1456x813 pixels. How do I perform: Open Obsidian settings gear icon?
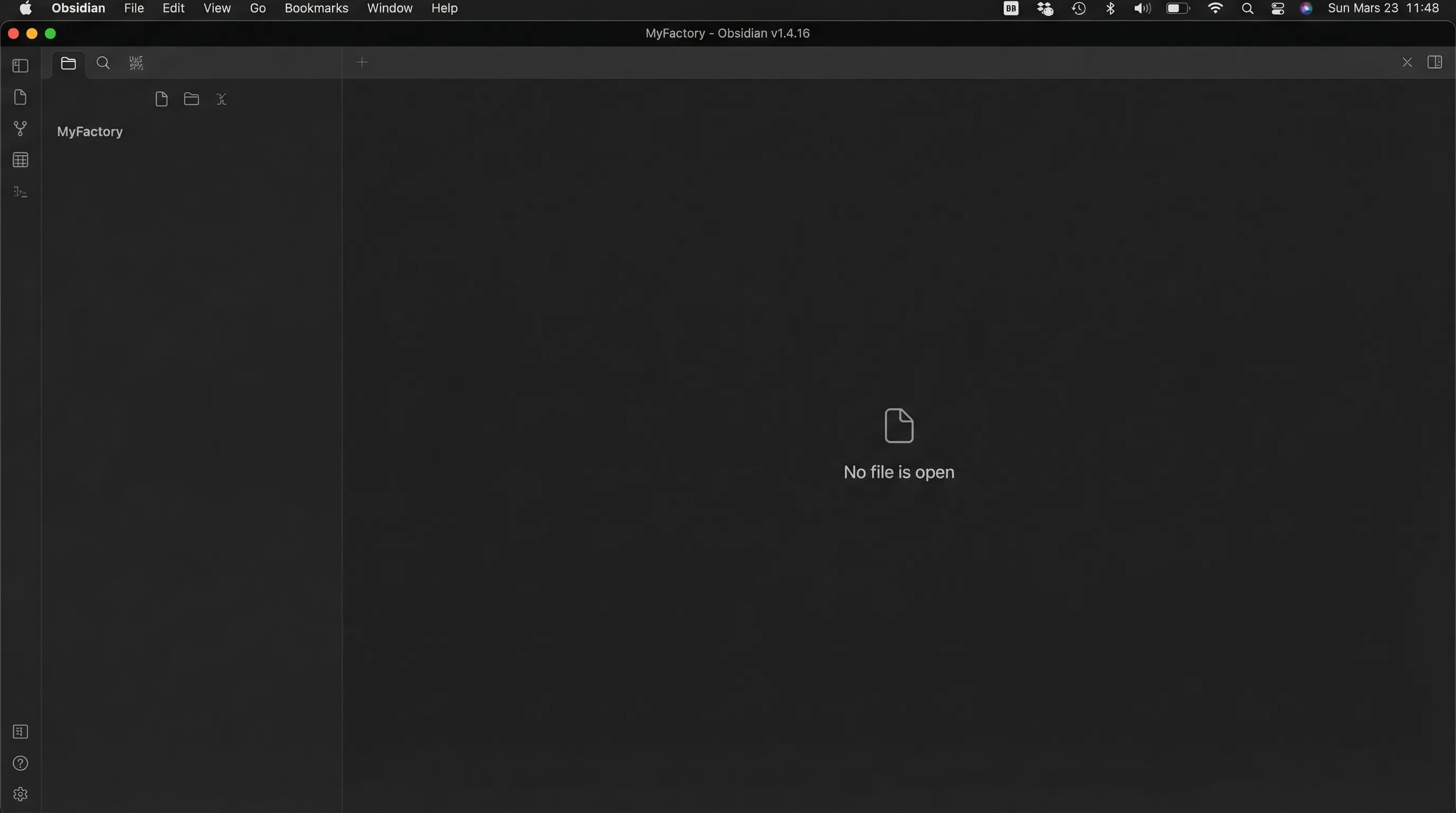pyautogui.click(x=20, y=794)
